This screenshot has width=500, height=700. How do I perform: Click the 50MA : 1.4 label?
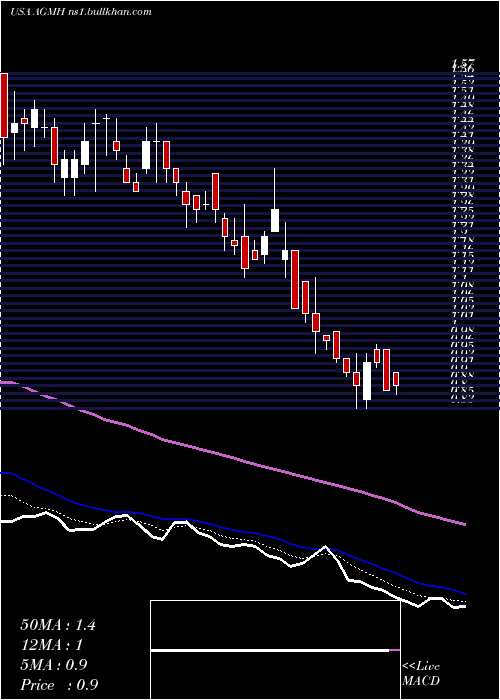click(x=58, y=625)
